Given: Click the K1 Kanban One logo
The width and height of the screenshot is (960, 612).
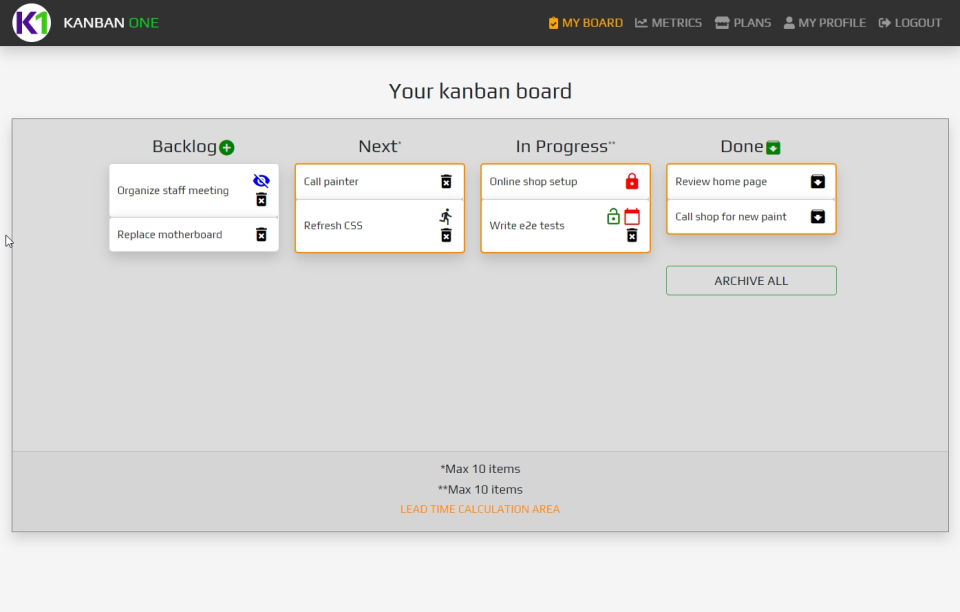Looking at the screenshot, I should (x=31, y=22).
